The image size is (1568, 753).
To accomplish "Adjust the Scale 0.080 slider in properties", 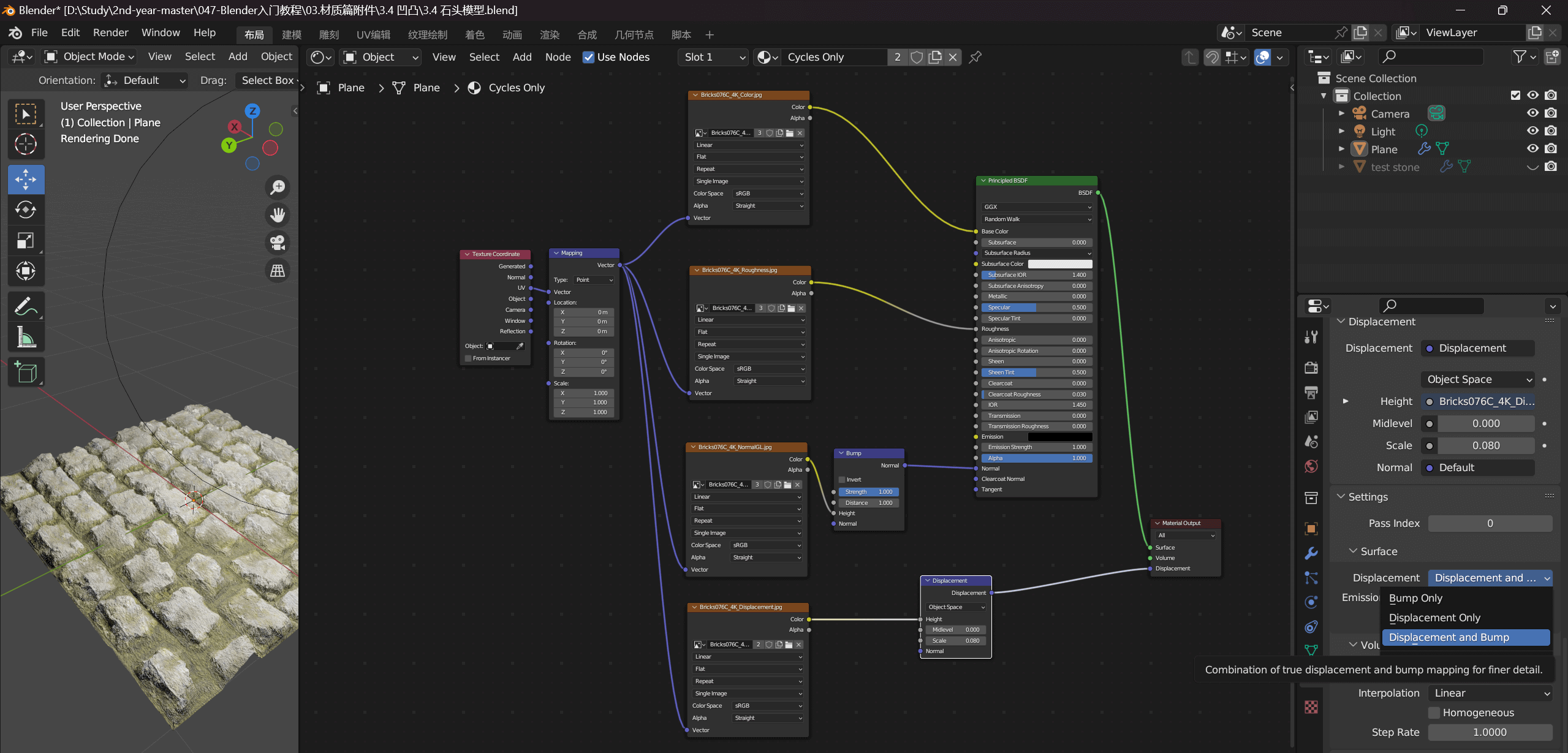I will click(x=1486, y=445).
